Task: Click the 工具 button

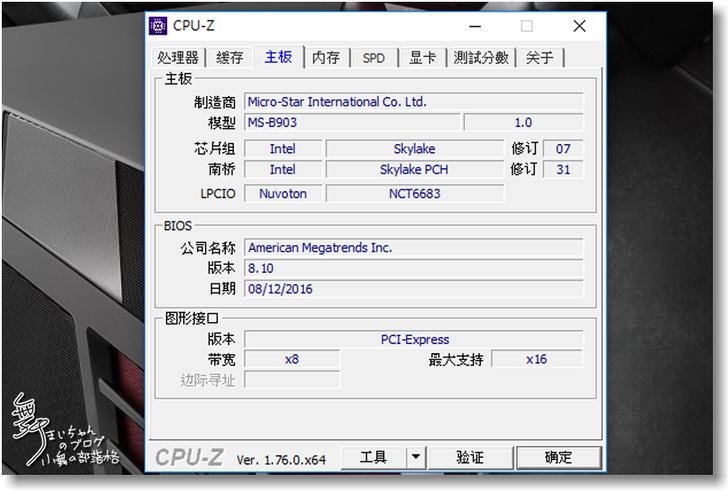Action: [x=374, y=457]
